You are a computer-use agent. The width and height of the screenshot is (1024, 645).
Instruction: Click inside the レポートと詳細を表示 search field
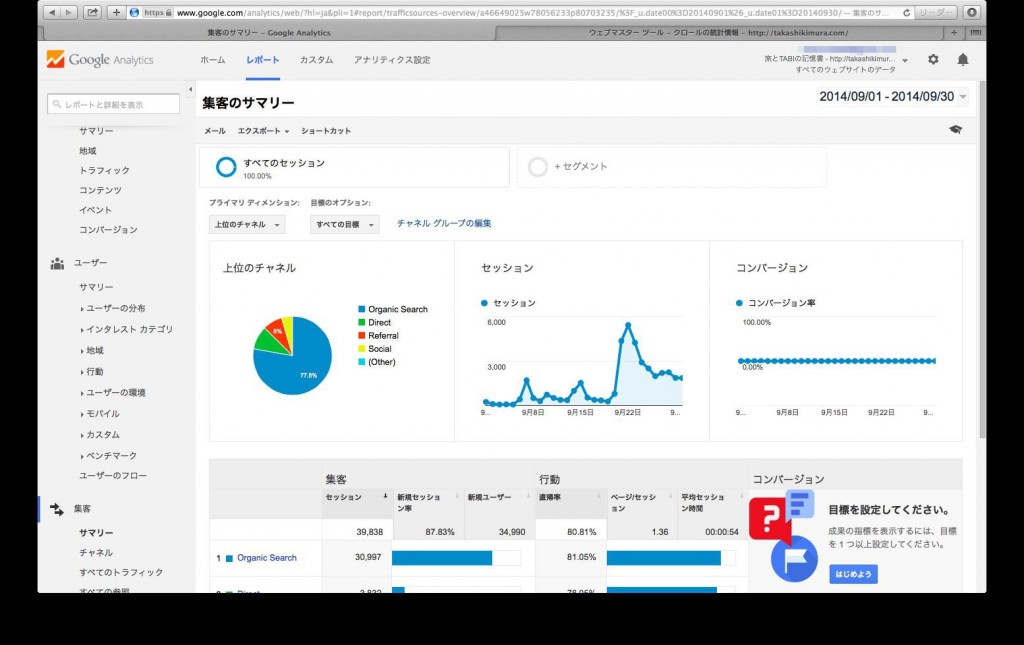(115, 102)
